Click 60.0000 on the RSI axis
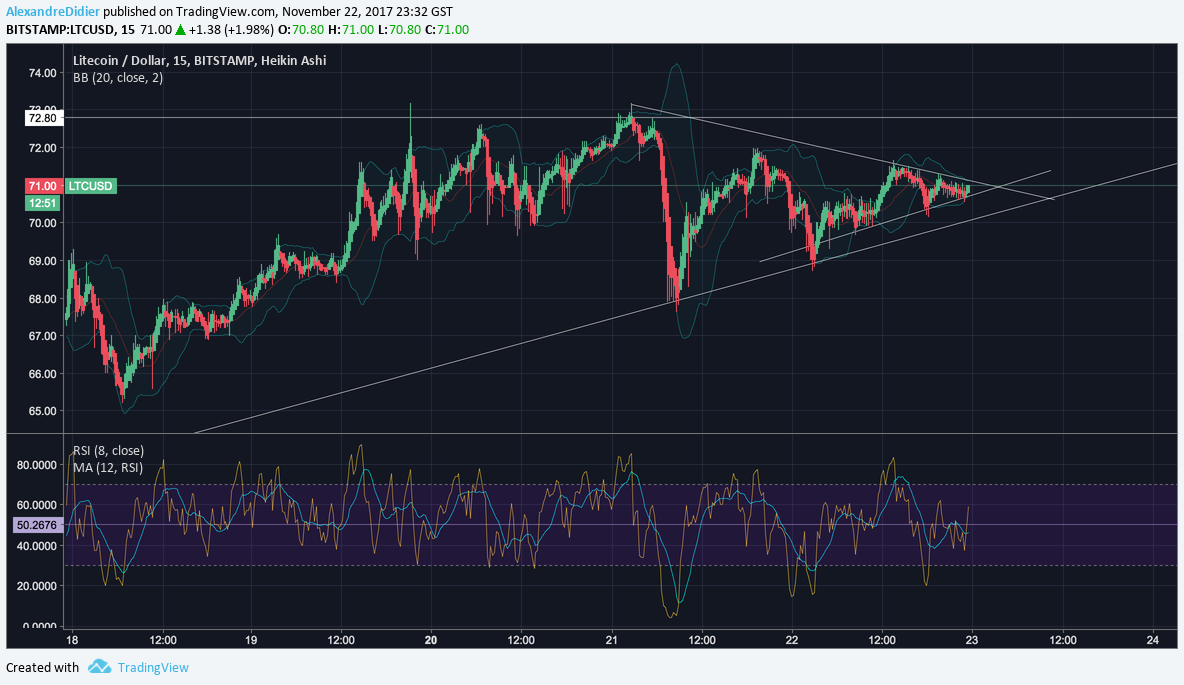The image size is (1184, 685). coord(37,504)
